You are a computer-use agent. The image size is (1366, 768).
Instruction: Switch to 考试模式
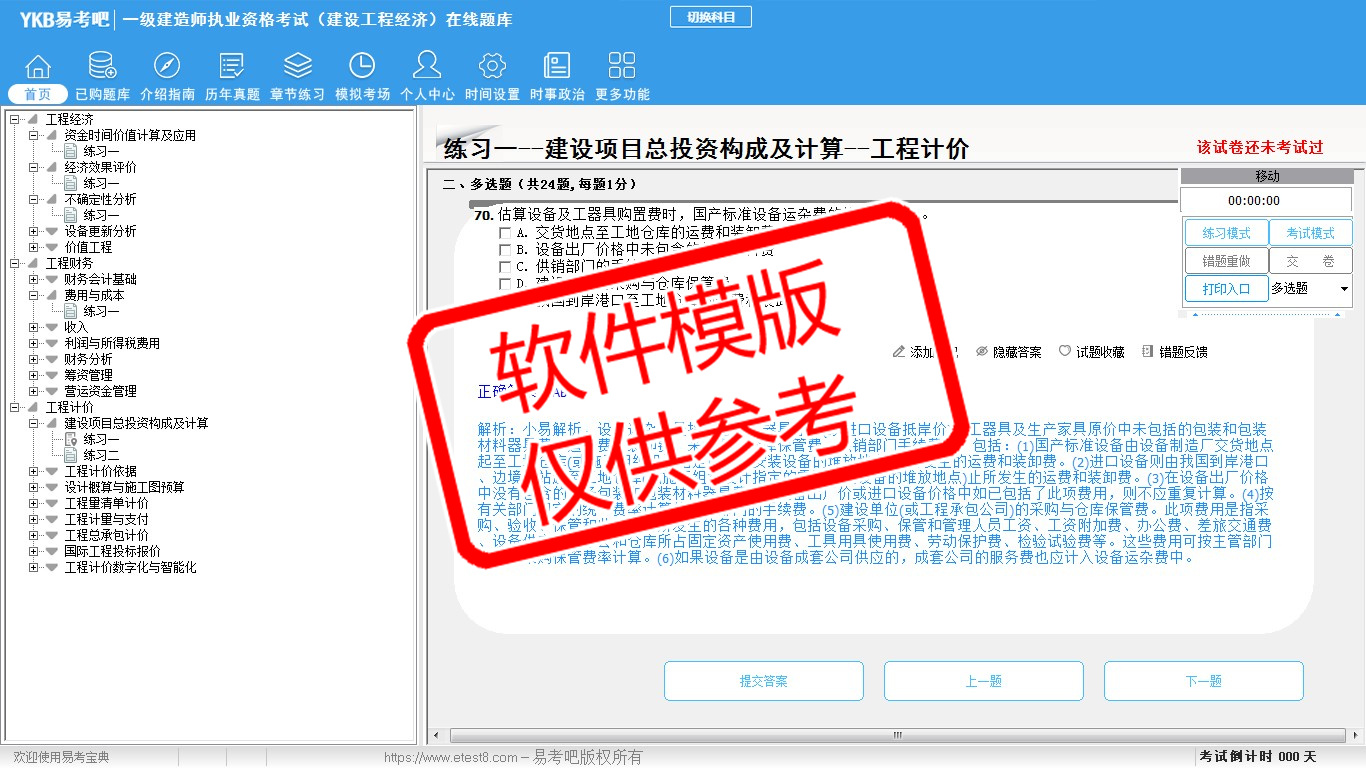tap(1311, 233)
